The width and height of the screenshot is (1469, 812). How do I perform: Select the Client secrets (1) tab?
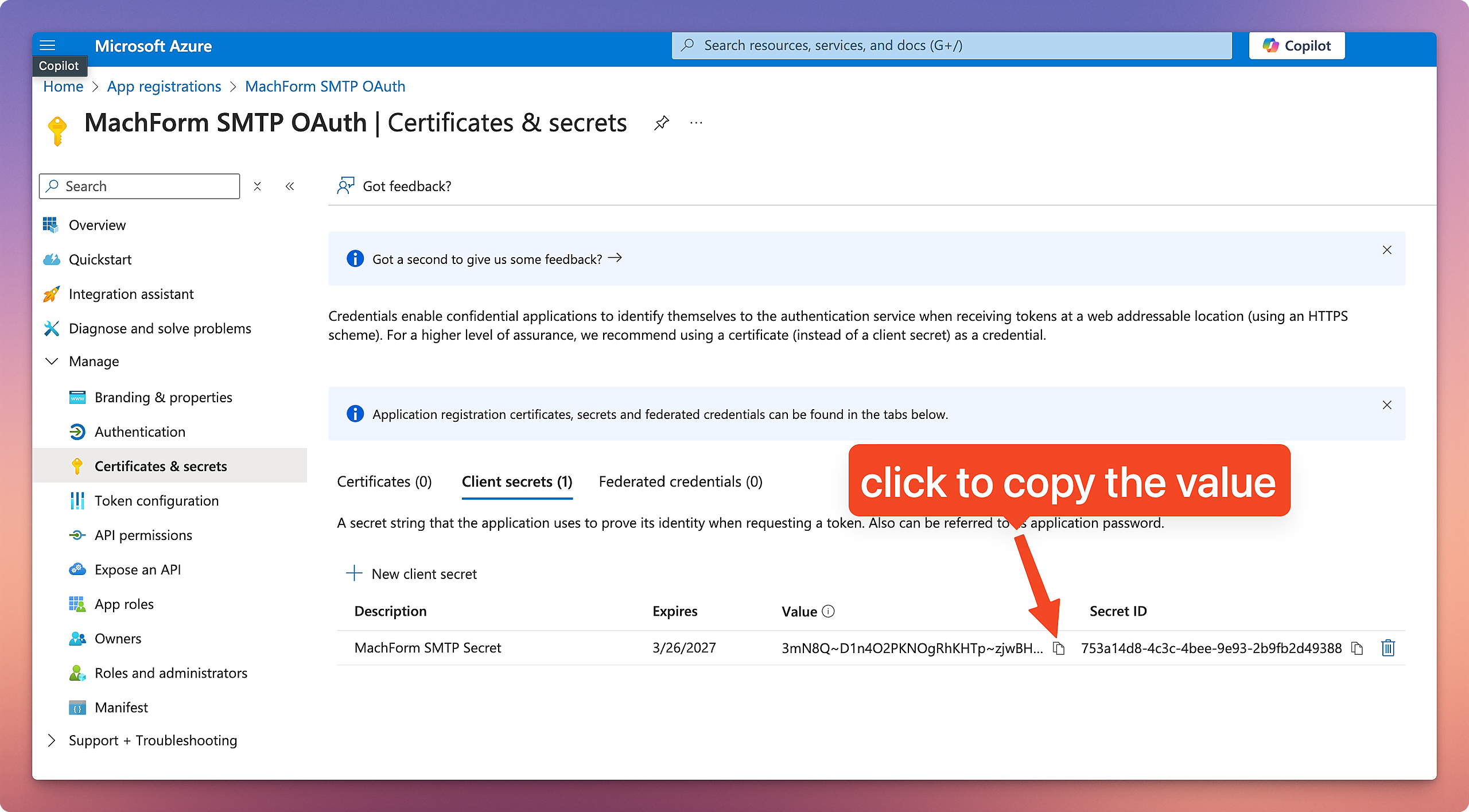[x=517, y=481]
